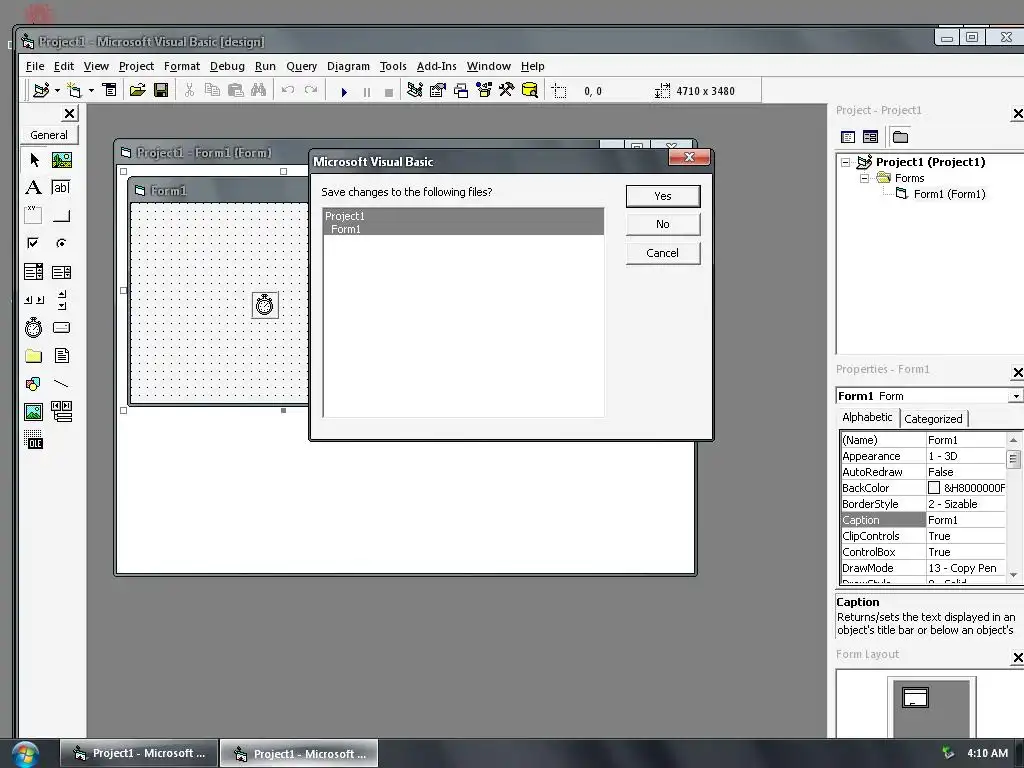Open the Add Project dropdown arrow
Viewport: 1024px width, 768px height.
(x=57, y=90)
